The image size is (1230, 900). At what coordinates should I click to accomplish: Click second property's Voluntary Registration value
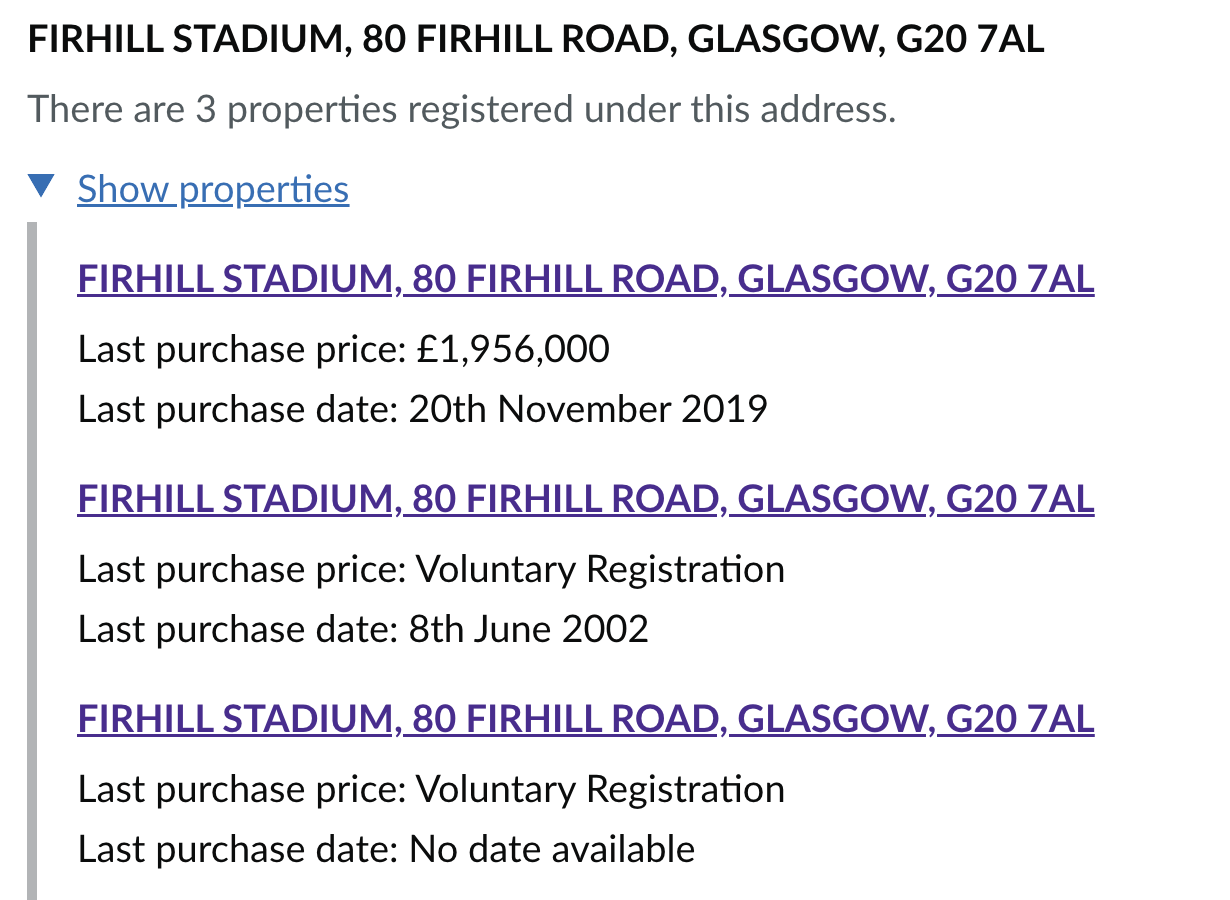point(600,570)
